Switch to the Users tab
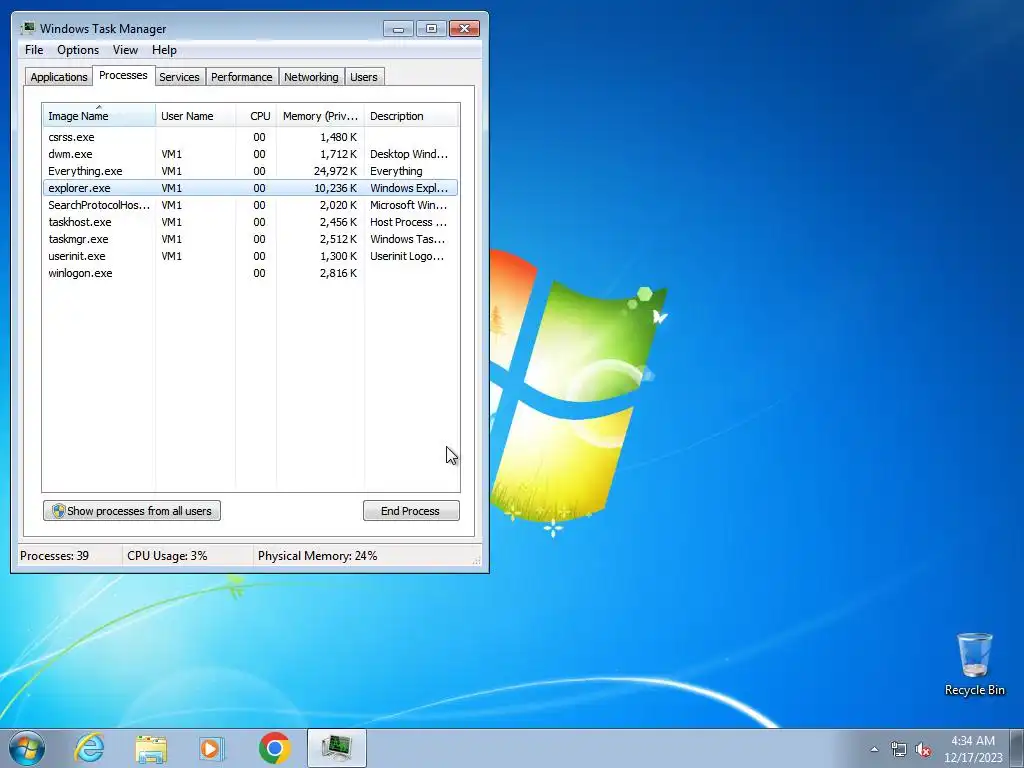Image resolution: width=1024 pixels, height=768 pixels. [x=364, y=77]
